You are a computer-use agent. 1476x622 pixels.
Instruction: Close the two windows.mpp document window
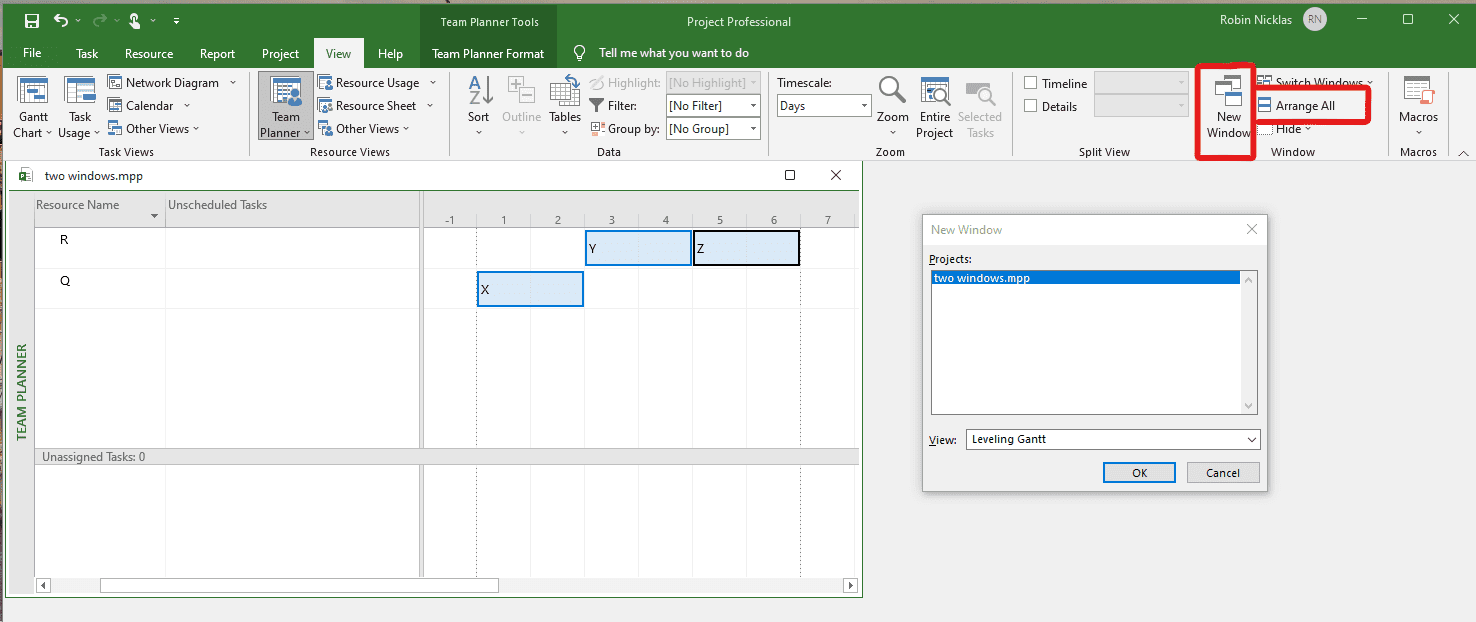coord(836,175)
